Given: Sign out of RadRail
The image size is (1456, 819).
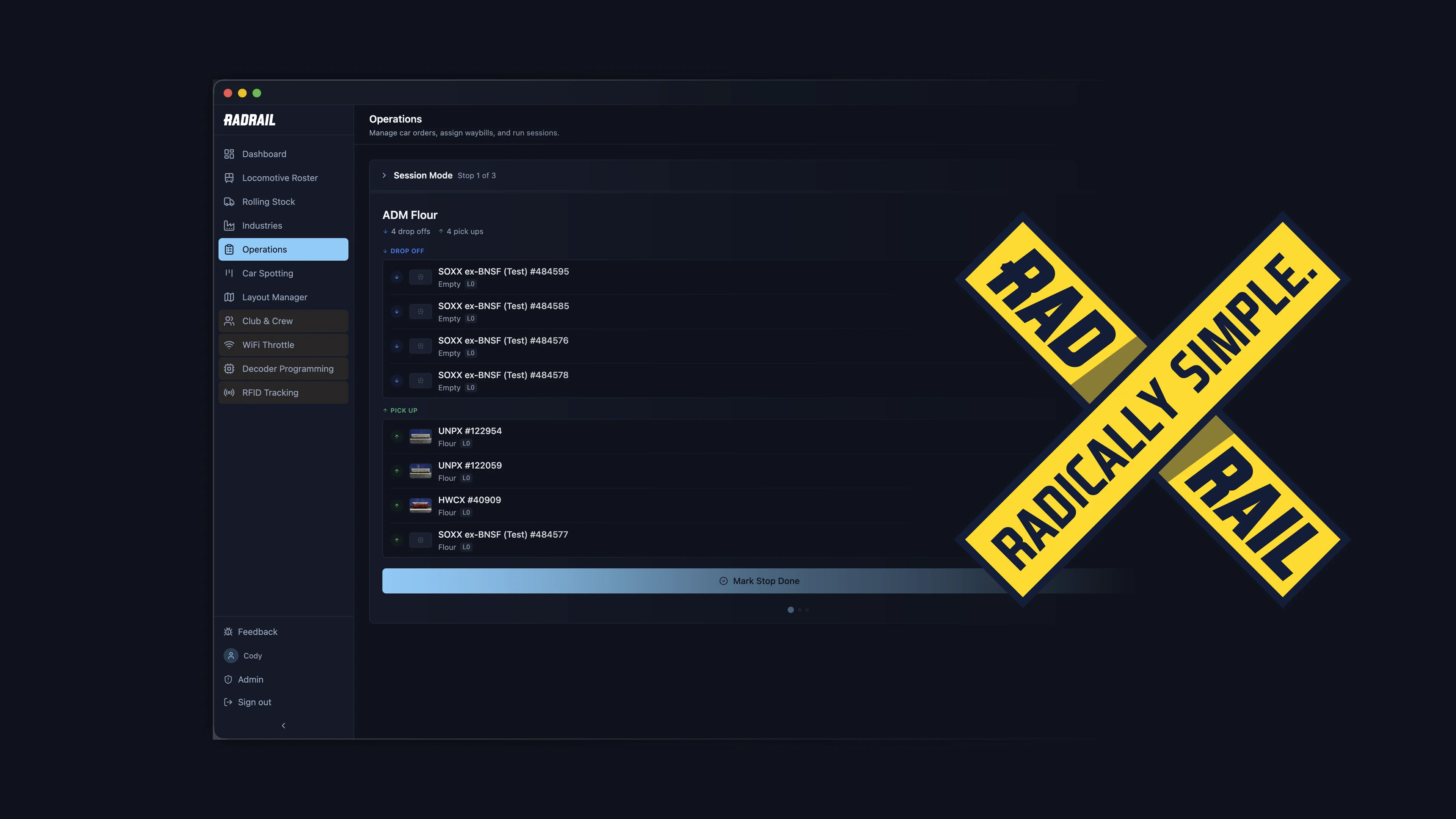Looking at the screenshot, I should click(x=248, y=702).
